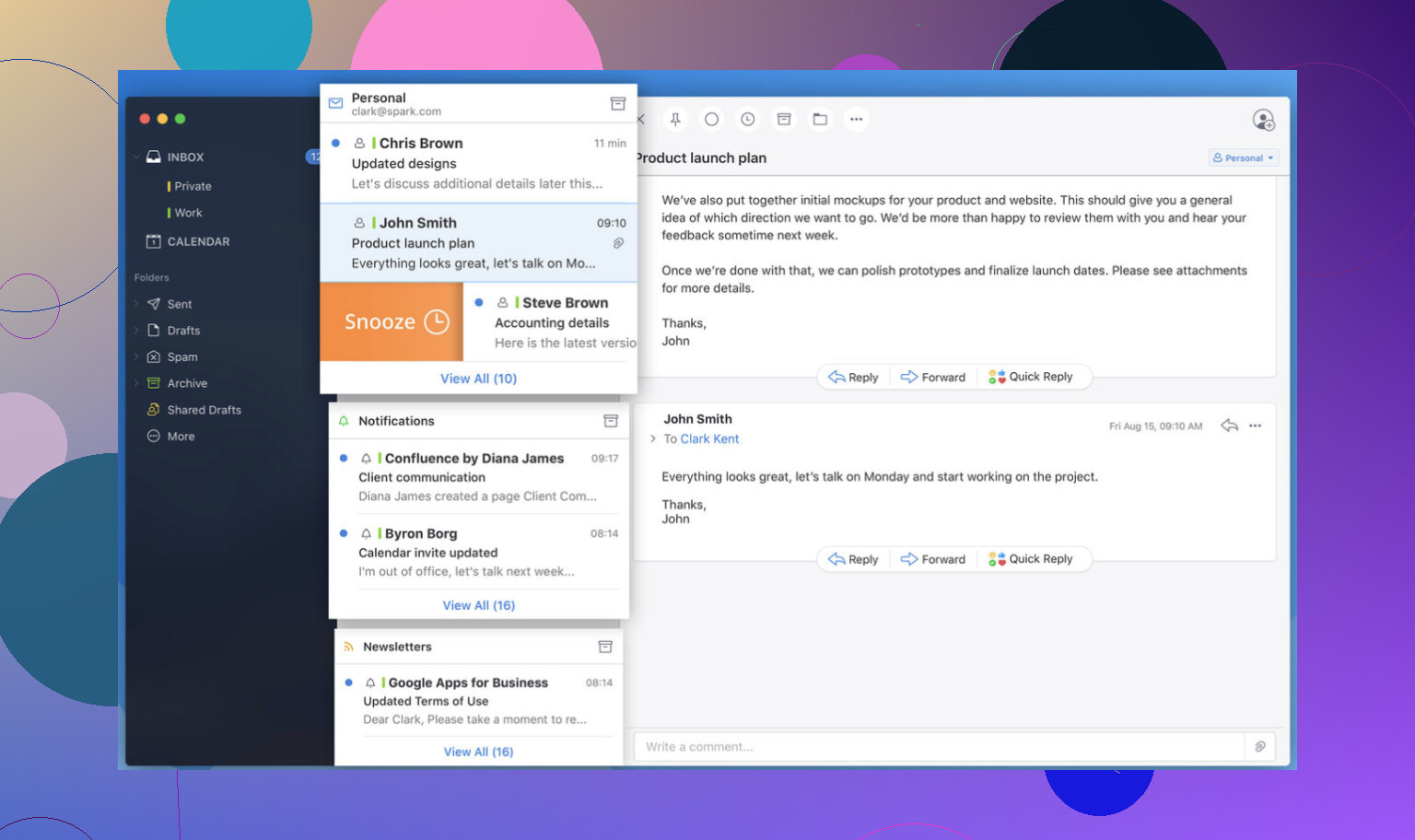This screenshot has height=840, width=1415.
Task: Click Forward under second John Smith message
Action: pos(933,559)
